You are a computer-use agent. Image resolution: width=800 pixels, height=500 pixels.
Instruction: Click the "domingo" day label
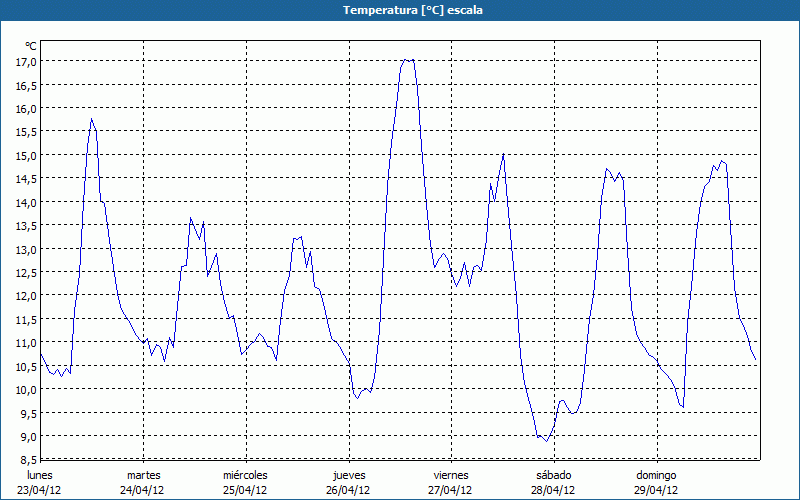coord(656,475)
